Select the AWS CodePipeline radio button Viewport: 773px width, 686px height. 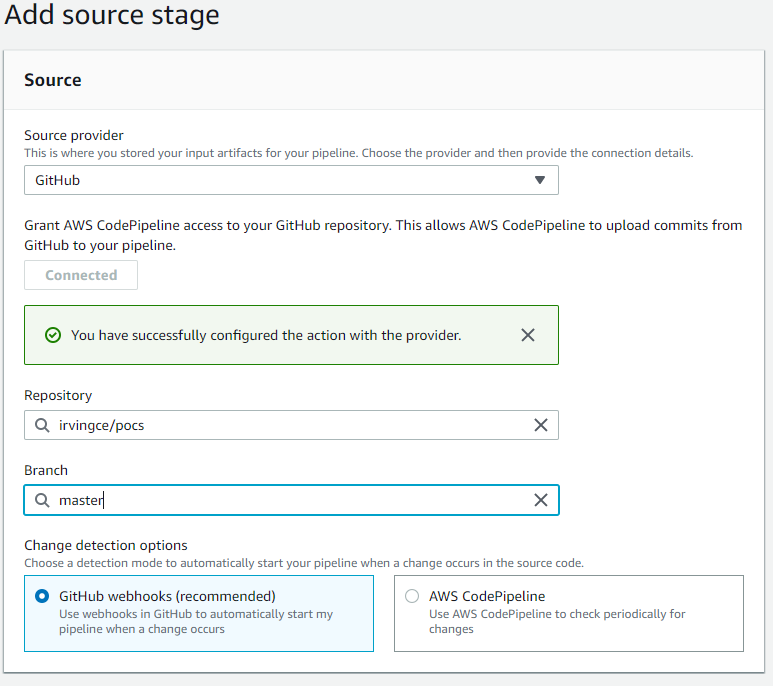(x=412, y=596)
